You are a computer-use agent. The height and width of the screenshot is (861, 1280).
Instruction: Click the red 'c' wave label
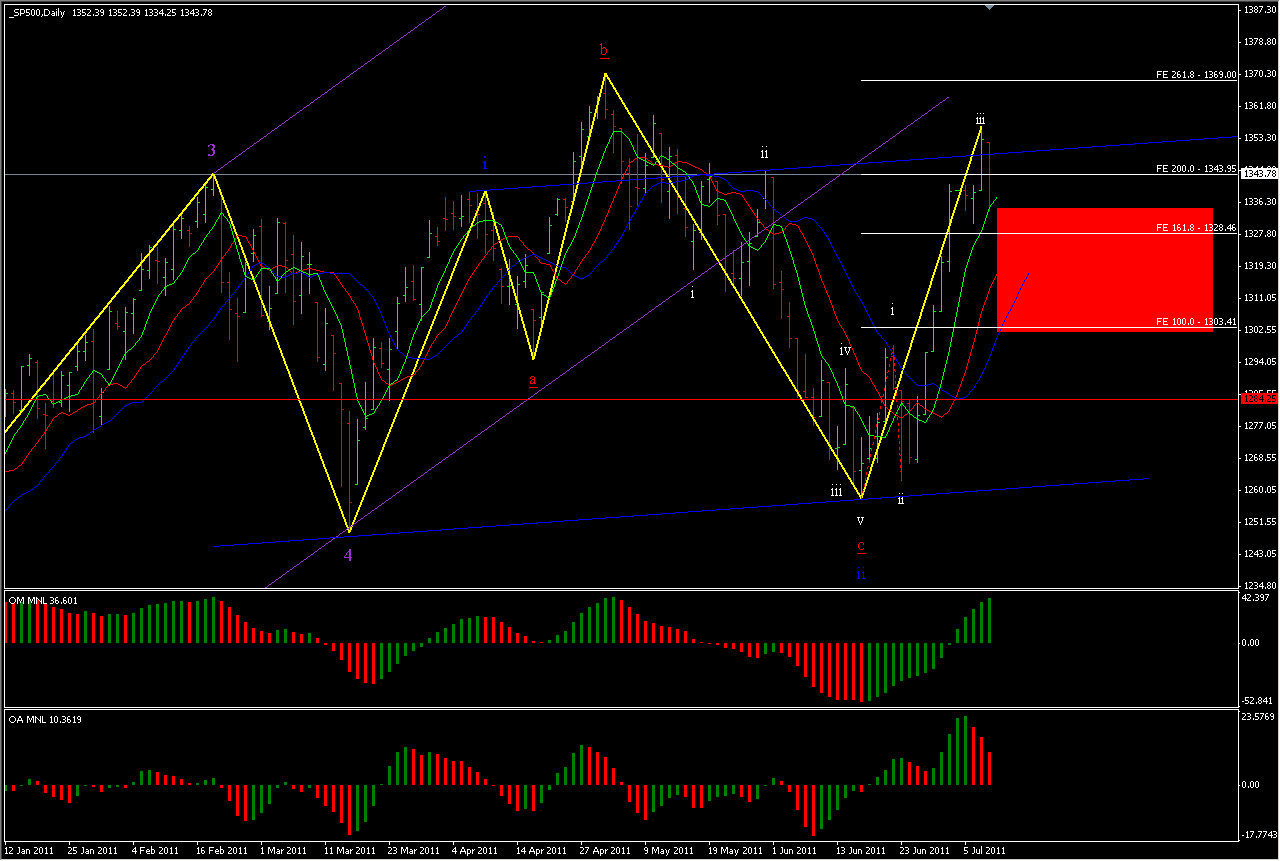(861, 546)
